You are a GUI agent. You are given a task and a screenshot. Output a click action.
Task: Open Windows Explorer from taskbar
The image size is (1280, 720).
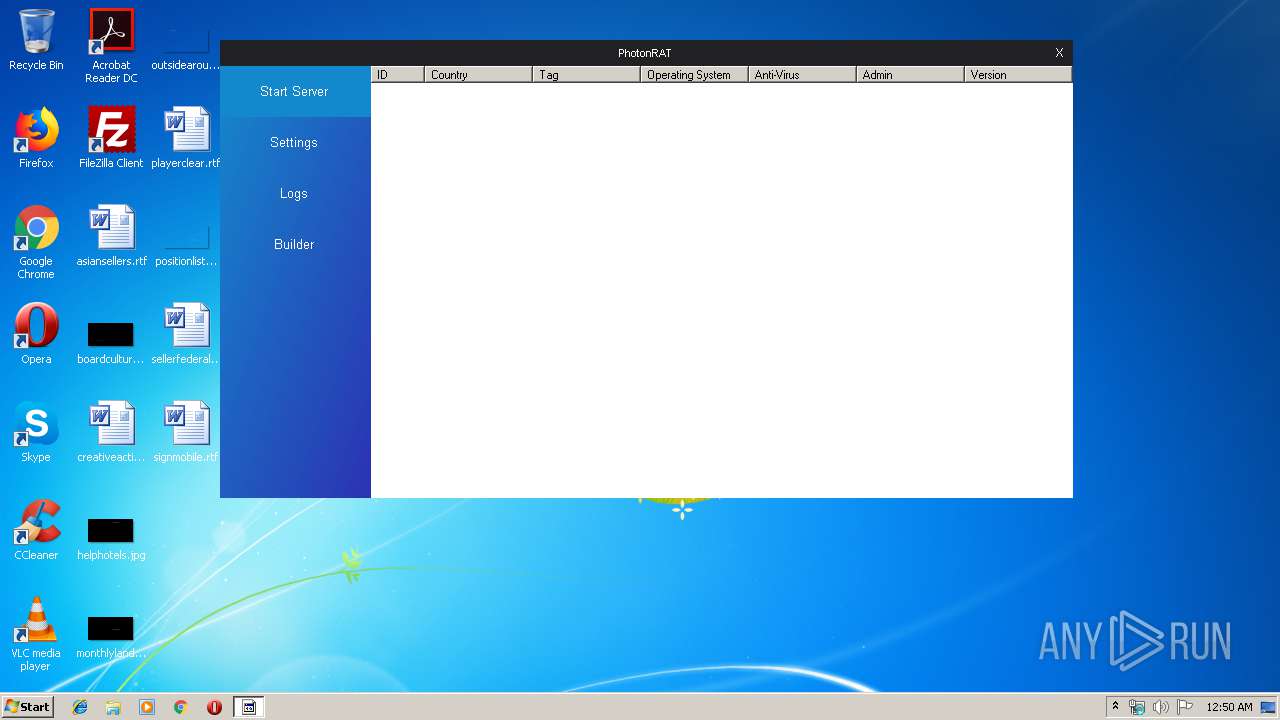[x=113, y=707]
